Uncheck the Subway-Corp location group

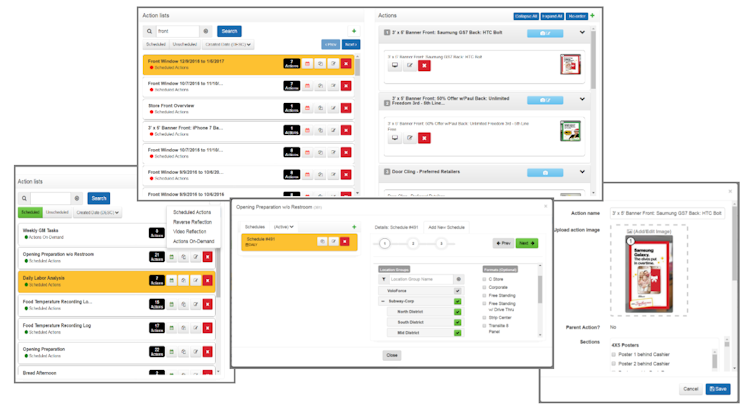pyautogui.click(x=458, y=301)
